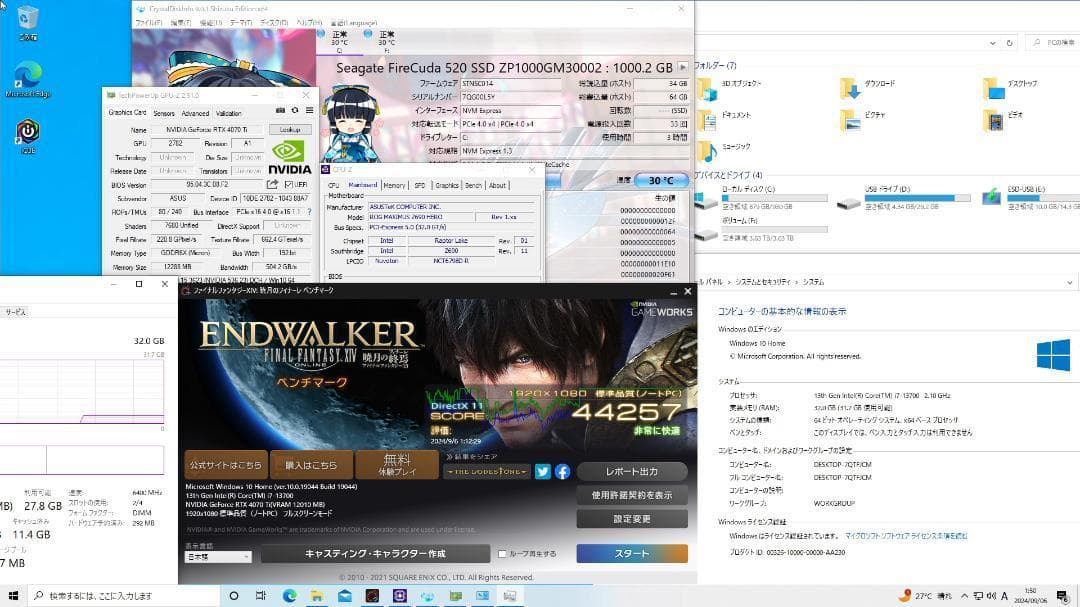Click the Facebook share icon in the benchmark window
Image resolution: width=1080 pixels, height=607 pixels.
coord(562,472)
